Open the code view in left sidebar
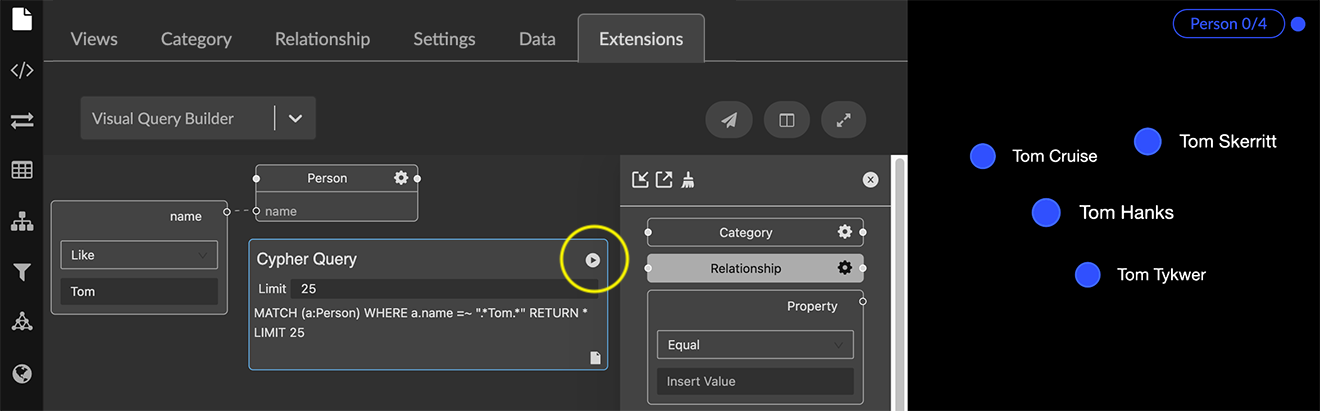 (x=22, y=70)
